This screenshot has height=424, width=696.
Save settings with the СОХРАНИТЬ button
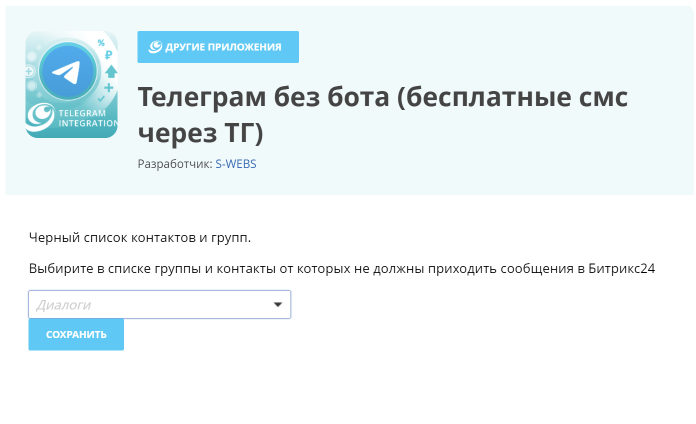pyautogui.click(x=76, y=334)
